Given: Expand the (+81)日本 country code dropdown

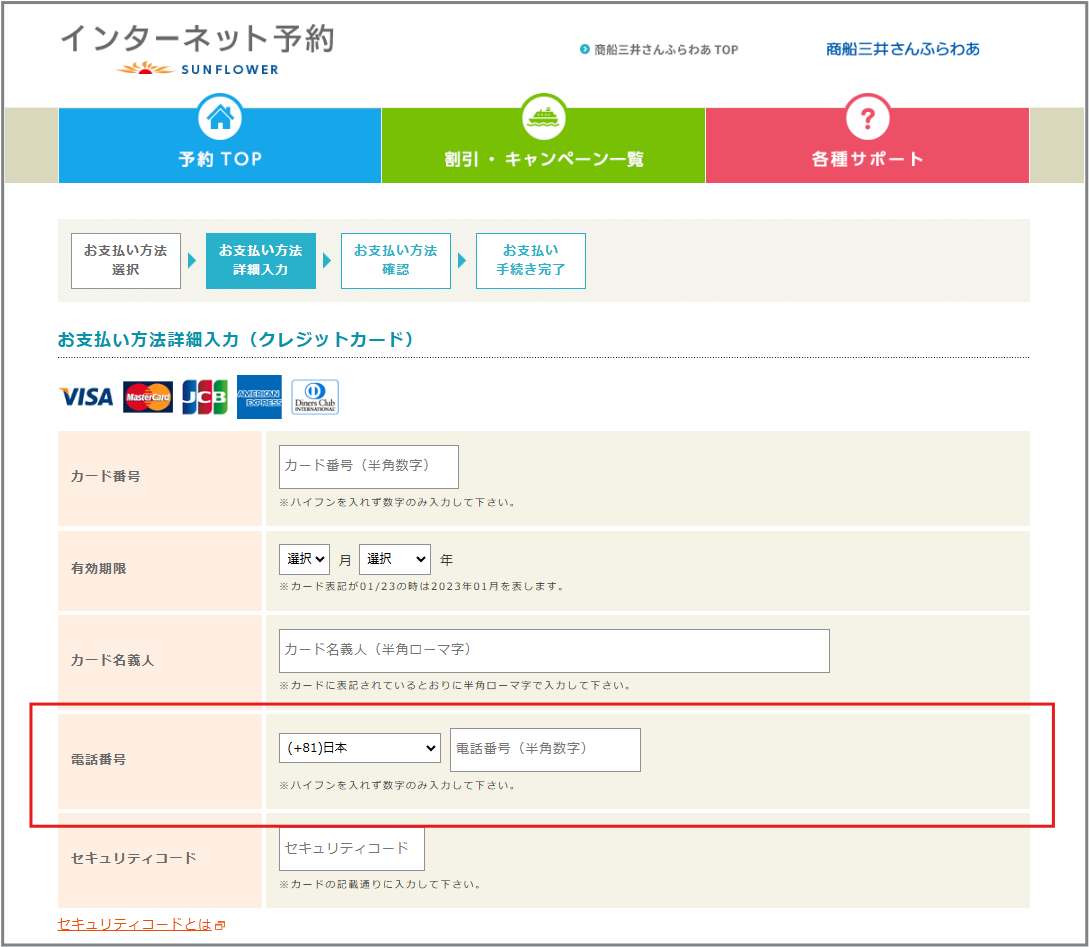Looking at the screenshot, I should [x=360, y=748].
